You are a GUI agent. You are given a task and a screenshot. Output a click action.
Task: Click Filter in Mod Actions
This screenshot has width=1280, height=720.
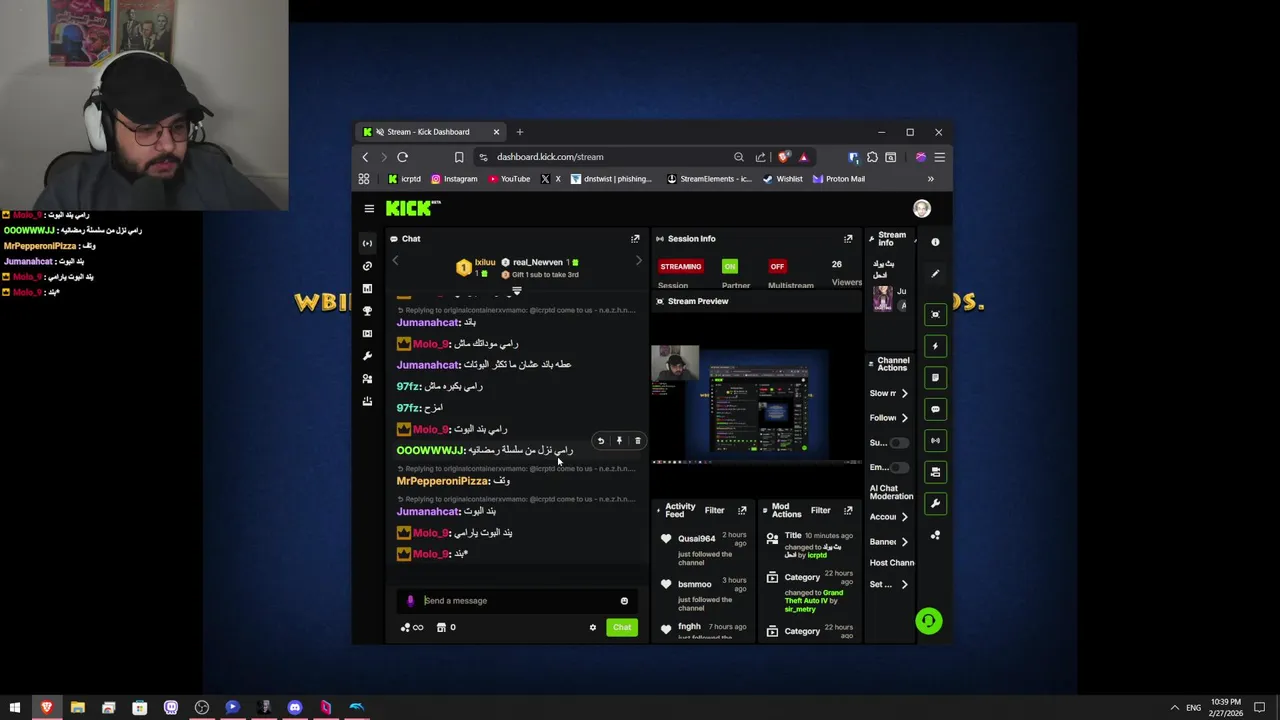pos(820,510)
